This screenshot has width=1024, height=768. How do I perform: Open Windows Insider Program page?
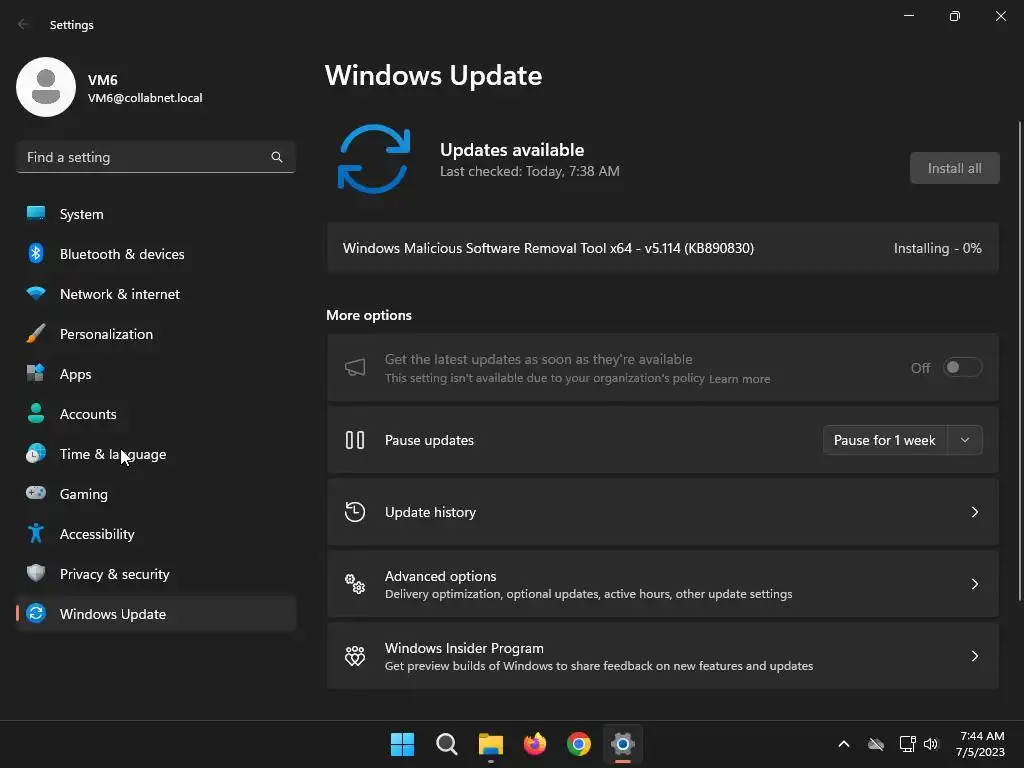point(663,656)
